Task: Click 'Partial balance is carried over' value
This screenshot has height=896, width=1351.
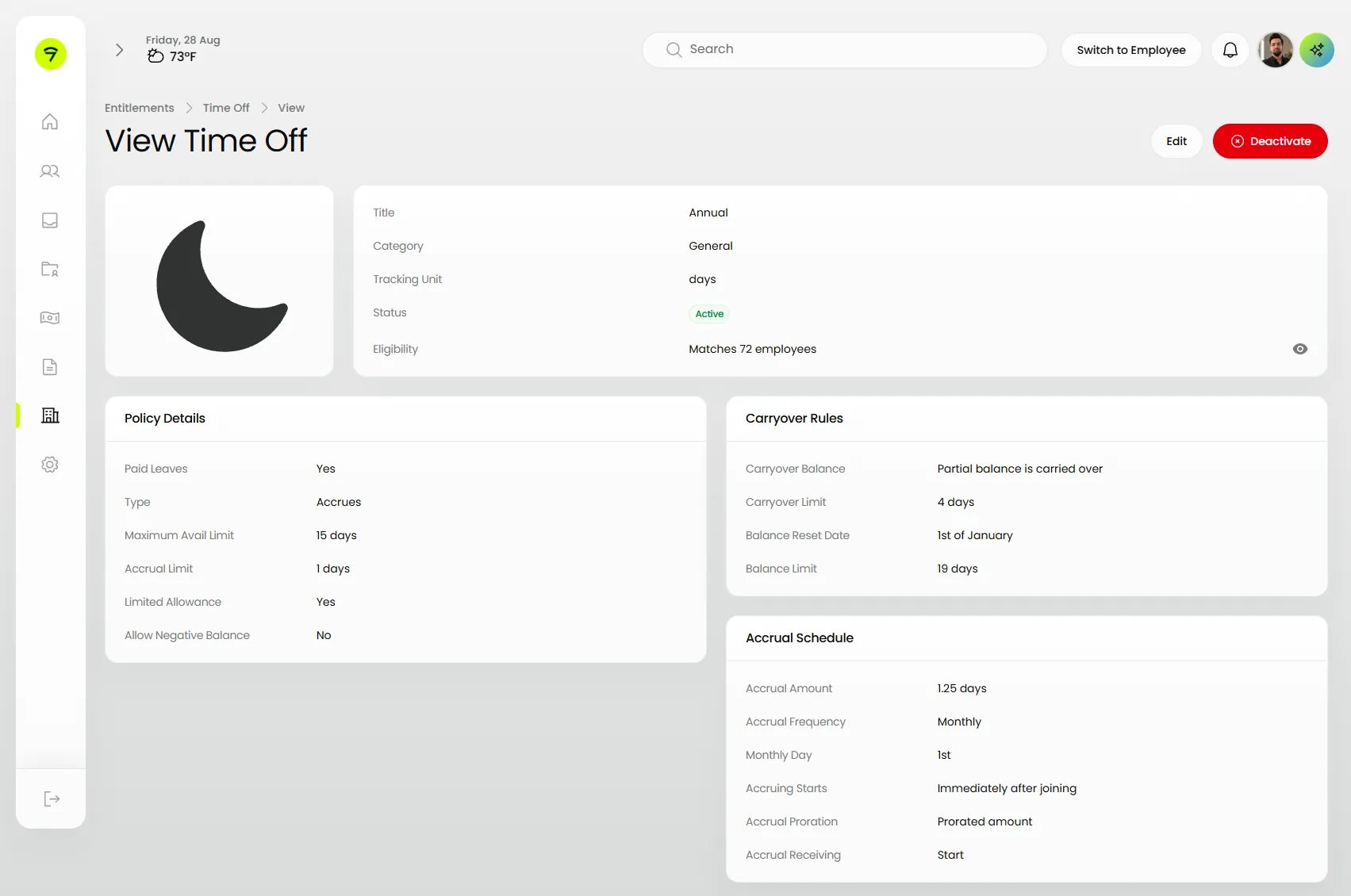Action: click(1020, 469)
